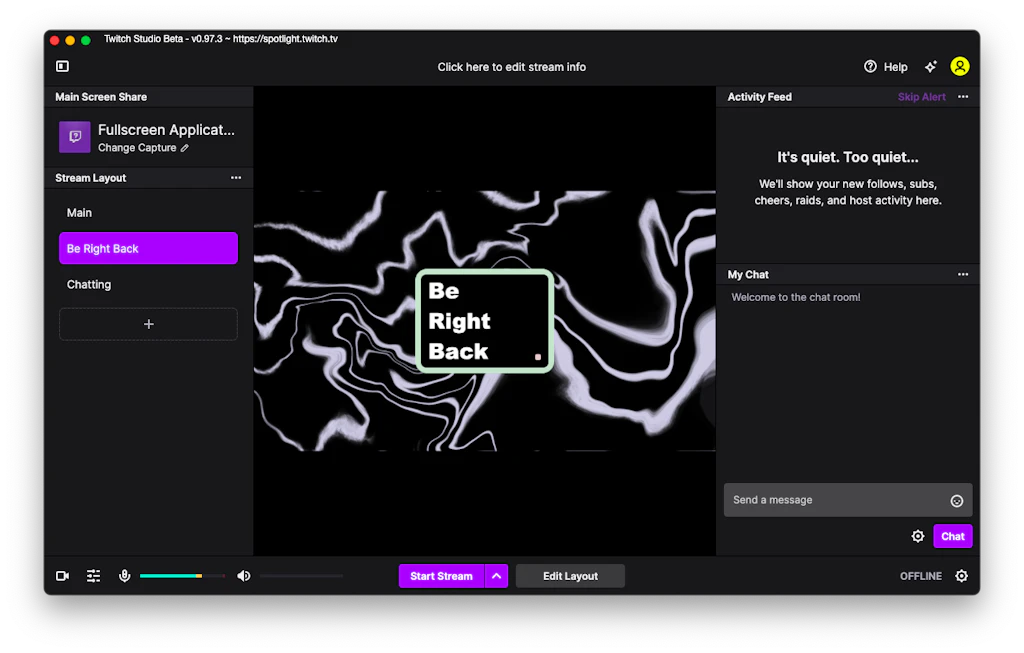Collapse the sidebar using the panel icon
Screen dimensions: 1024x653
(62, 66)
